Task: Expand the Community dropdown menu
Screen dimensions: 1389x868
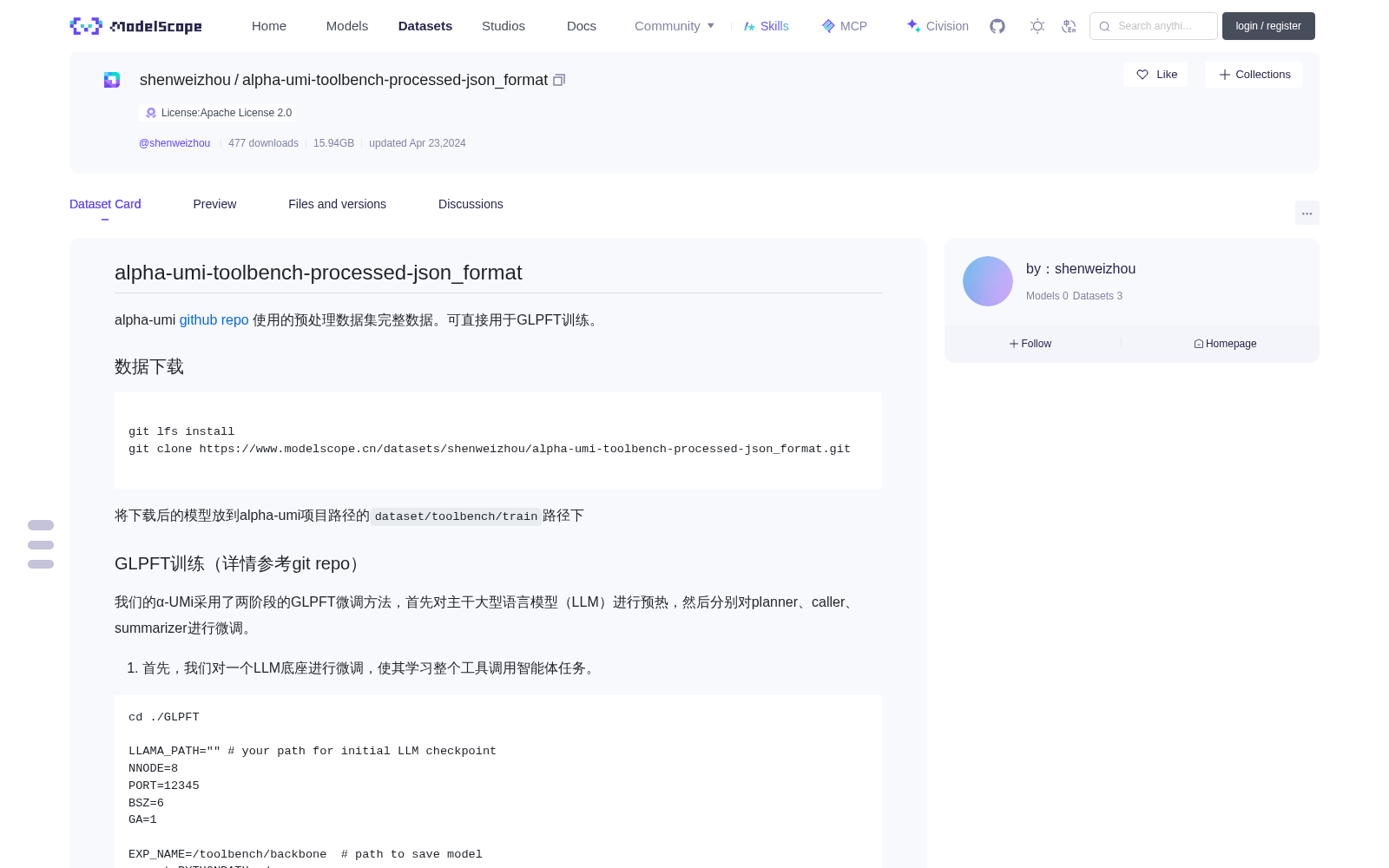Action: point(675,26)
